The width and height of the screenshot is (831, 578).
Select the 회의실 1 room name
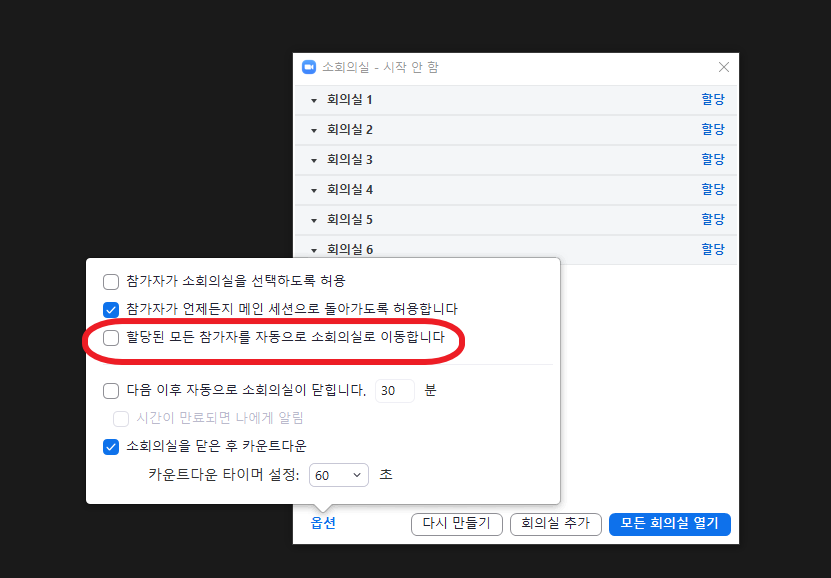[x=350, y=100]
